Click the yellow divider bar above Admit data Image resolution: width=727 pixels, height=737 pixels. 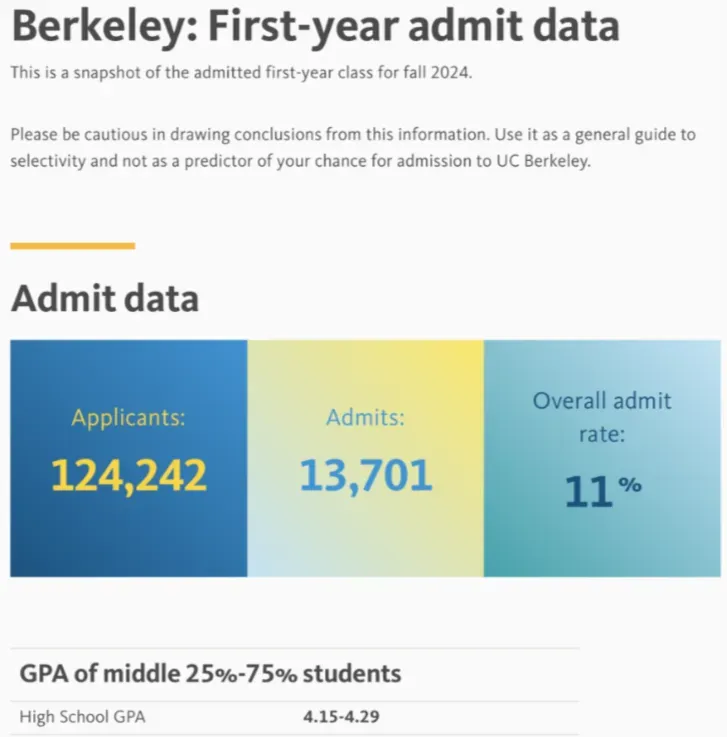pos(72,245)
